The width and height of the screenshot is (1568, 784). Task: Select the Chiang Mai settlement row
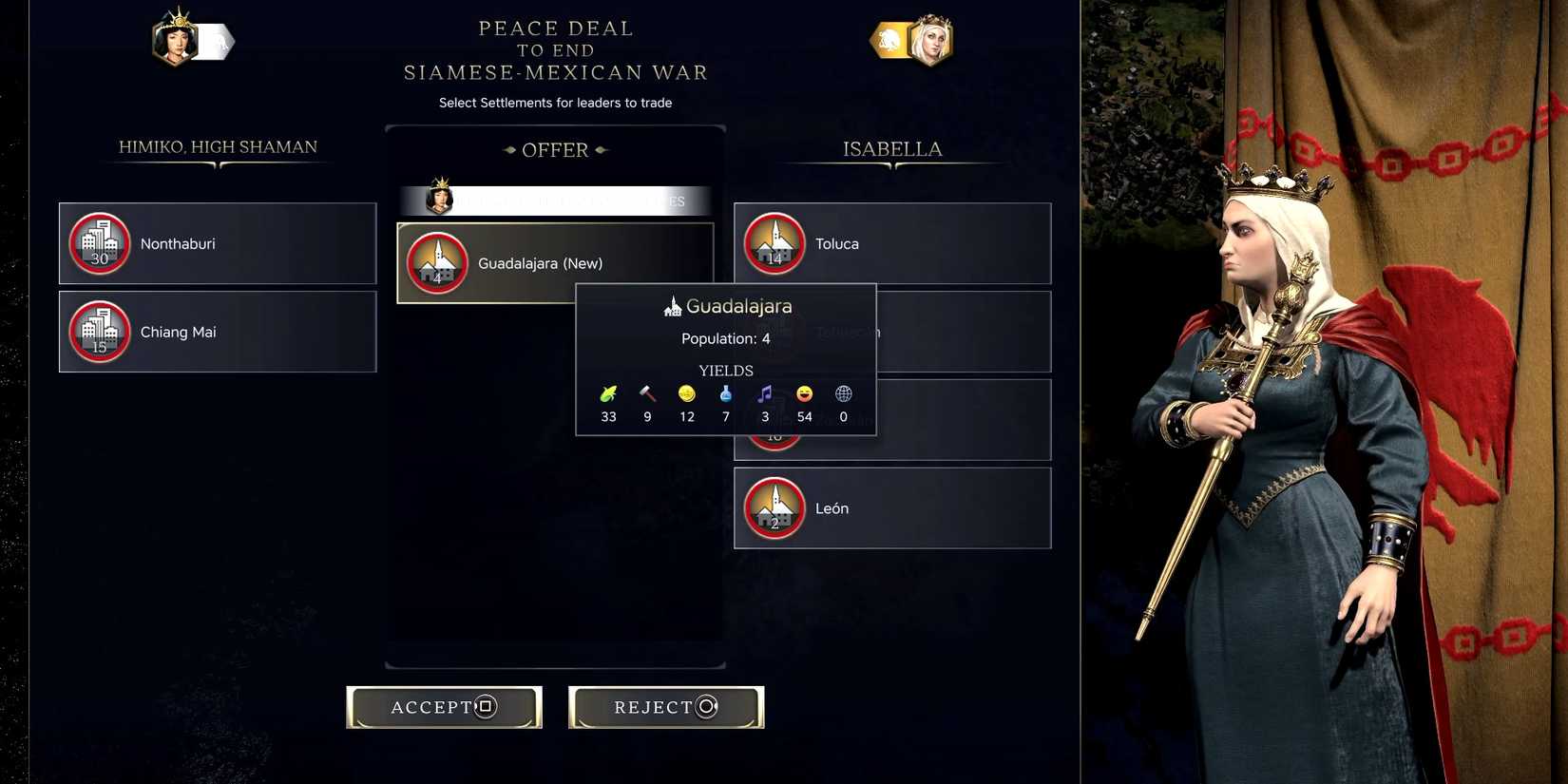[x=218, y=332]
